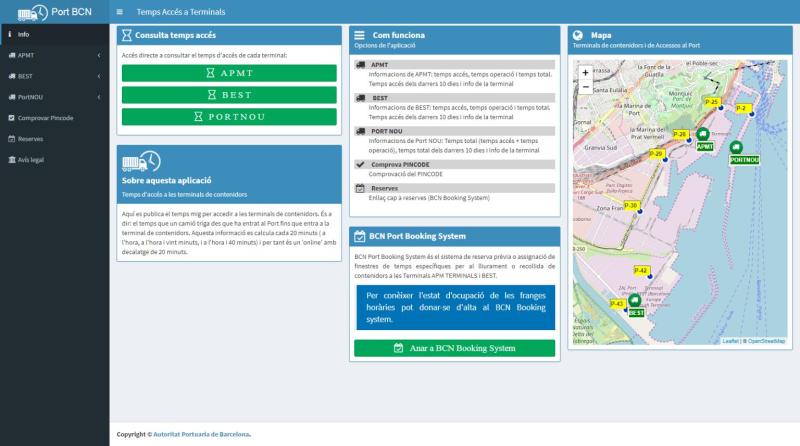Click the P-29 access marker on map
The height and width of the screenshot is (446, 800).
coord(657,154)
